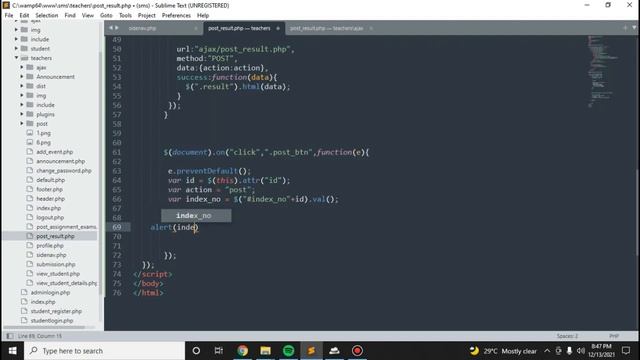The height and width of the screenshot is (360, 640).
Task: Open default.php file
Action: [x=50, y=180]
